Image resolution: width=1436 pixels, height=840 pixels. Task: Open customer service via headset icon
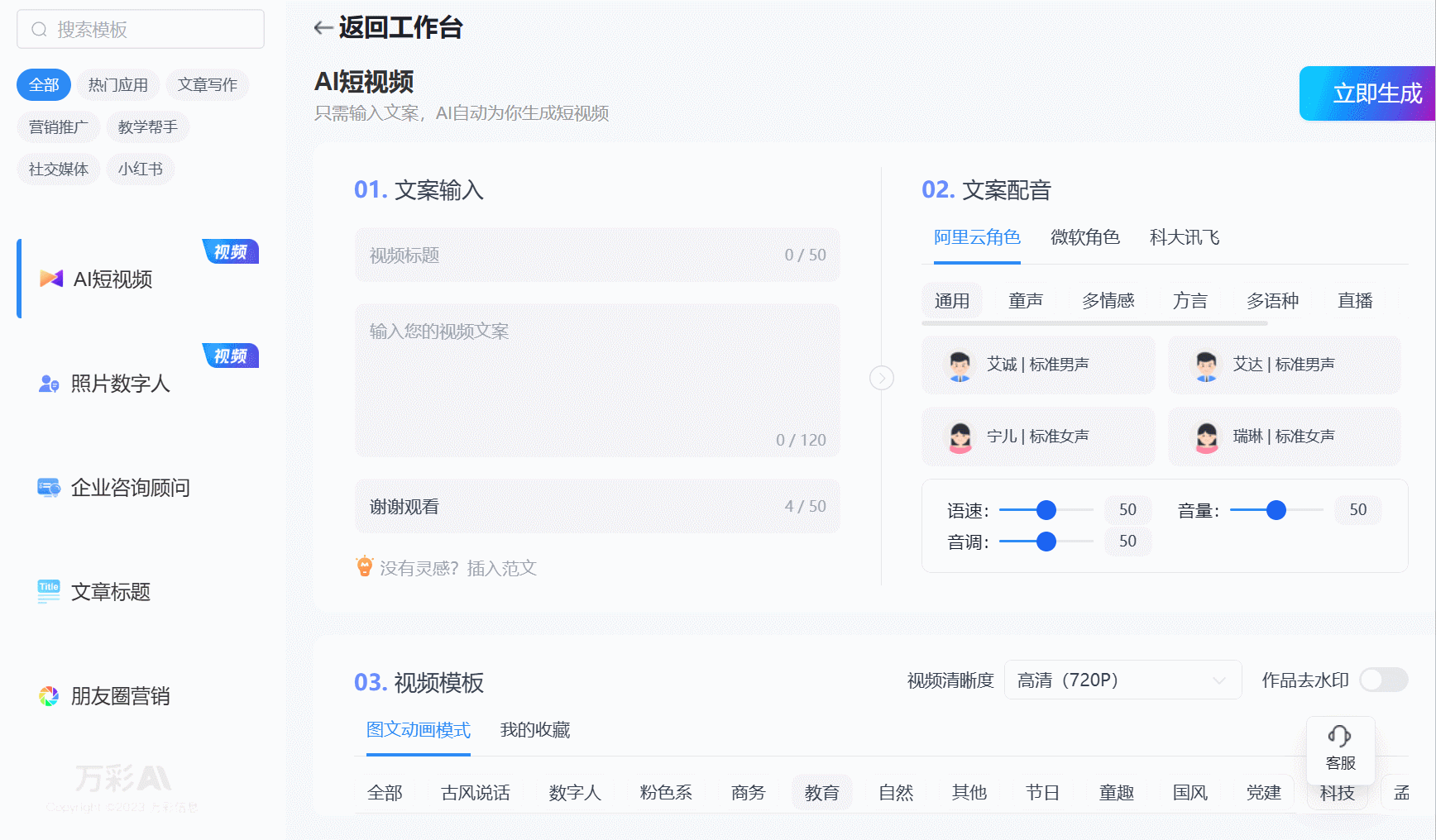(x=1339, y=736)
